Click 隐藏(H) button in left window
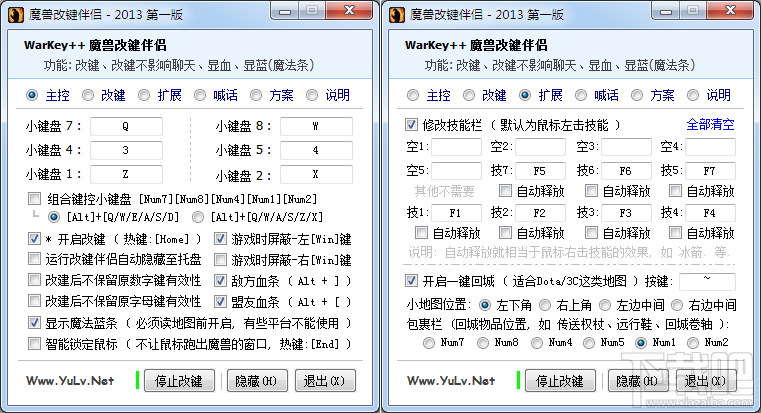The height and width of the screenshot is (413, 761). click(x=255, y=381)
